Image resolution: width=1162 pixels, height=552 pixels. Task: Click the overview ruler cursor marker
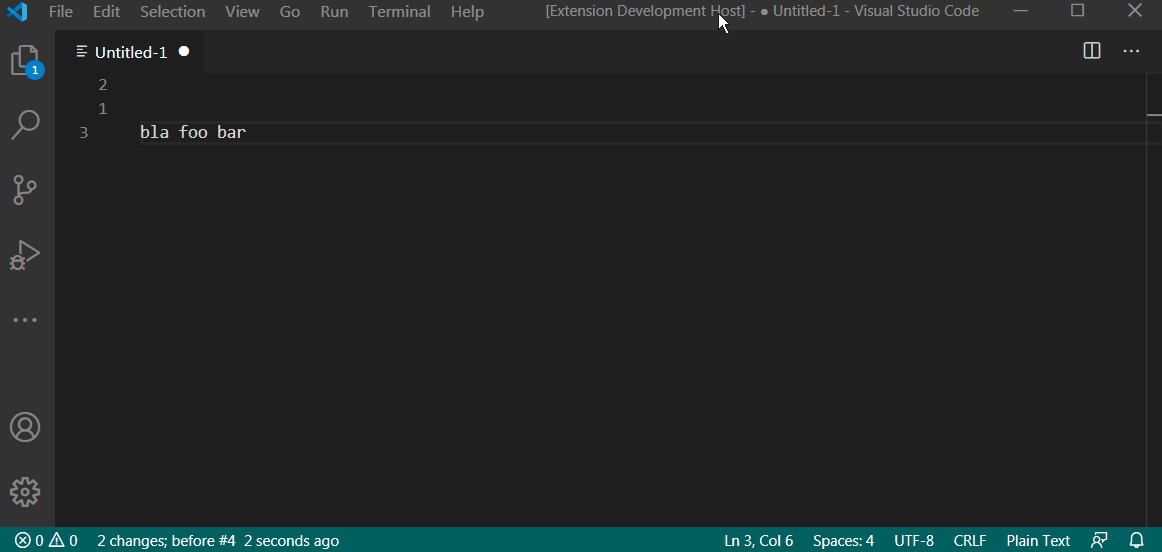(1154, 115)
